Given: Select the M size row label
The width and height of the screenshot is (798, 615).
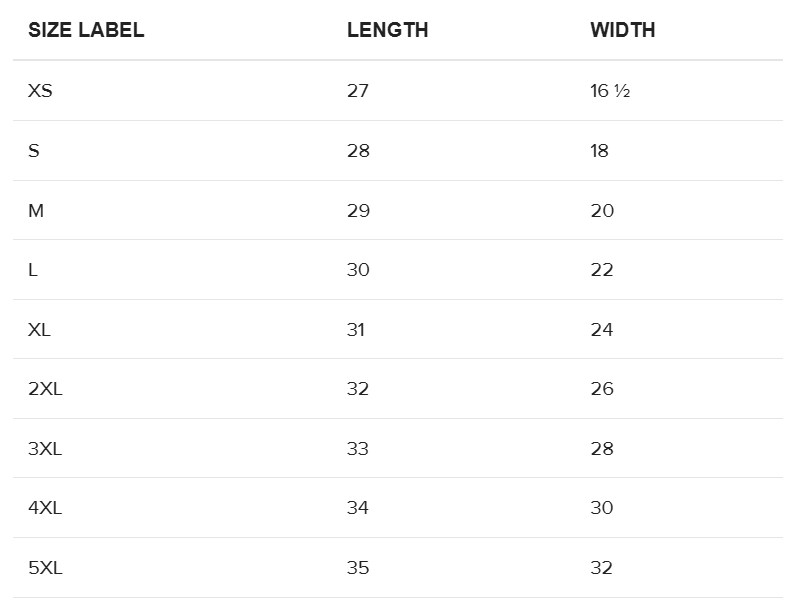Looking at the screenshot, I should 36,210.
